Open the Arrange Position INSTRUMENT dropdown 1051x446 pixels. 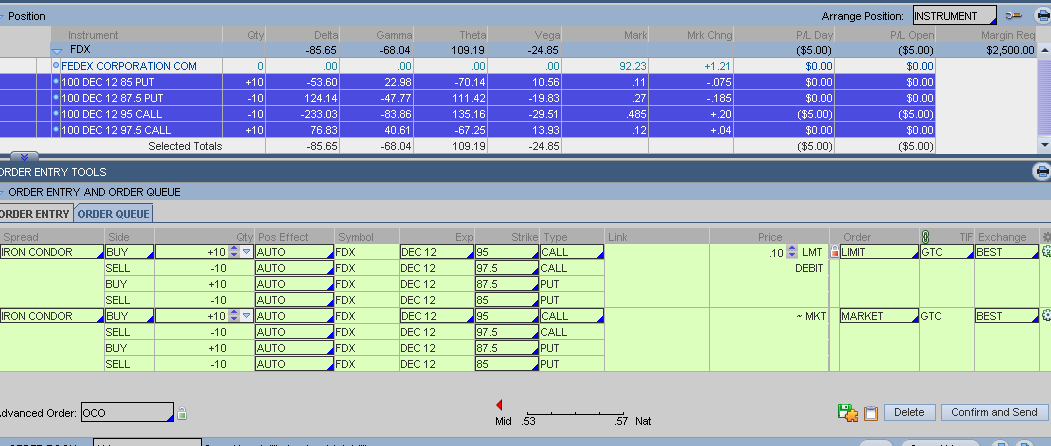pos(954,16)
